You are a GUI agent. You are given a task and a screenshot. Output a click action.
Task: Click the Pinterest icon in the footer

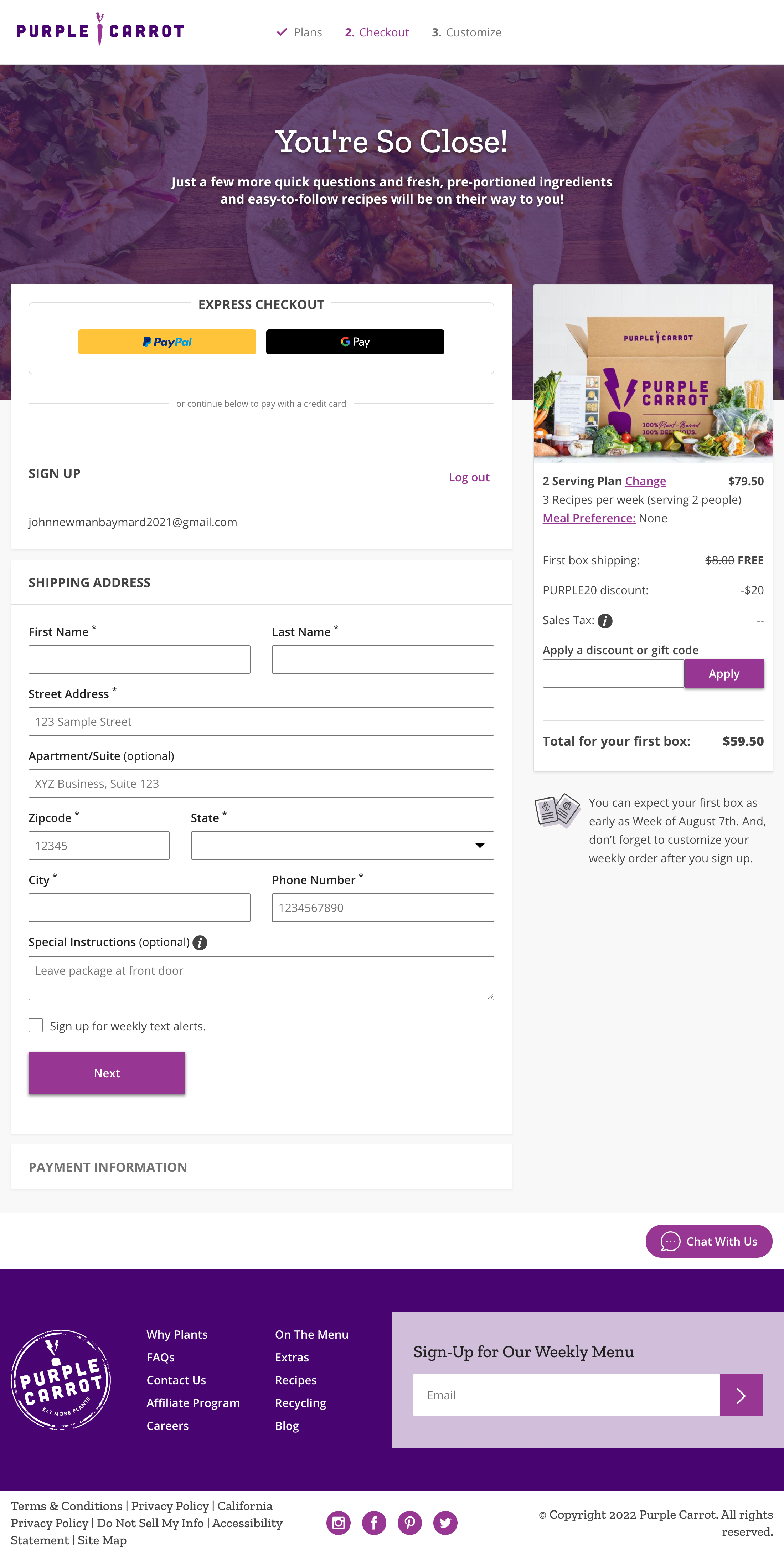[x=410, y=1523]
